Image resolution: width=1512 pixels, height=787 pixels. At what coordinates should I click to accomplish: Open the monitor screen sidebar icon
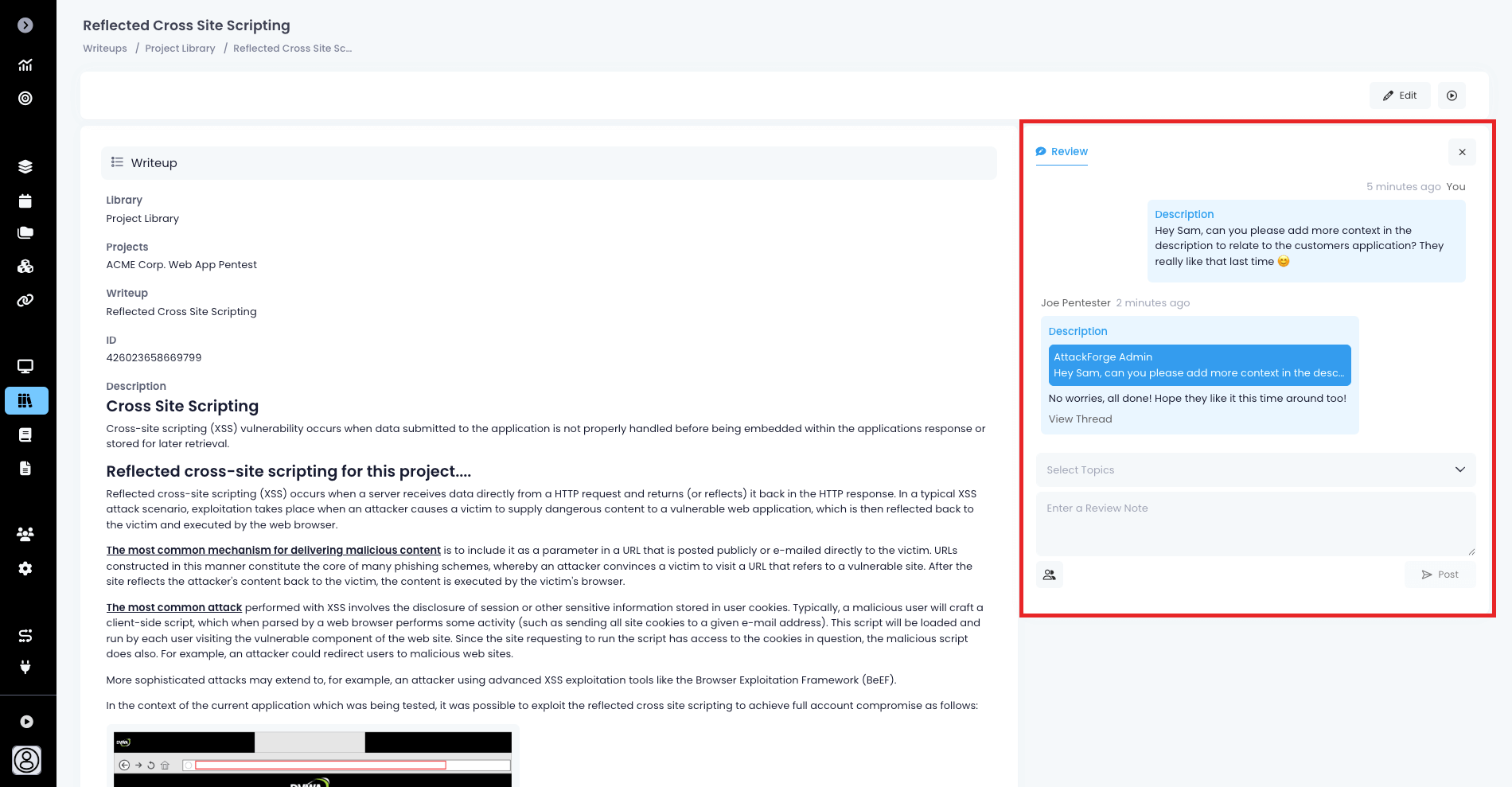tap(25, 367)
